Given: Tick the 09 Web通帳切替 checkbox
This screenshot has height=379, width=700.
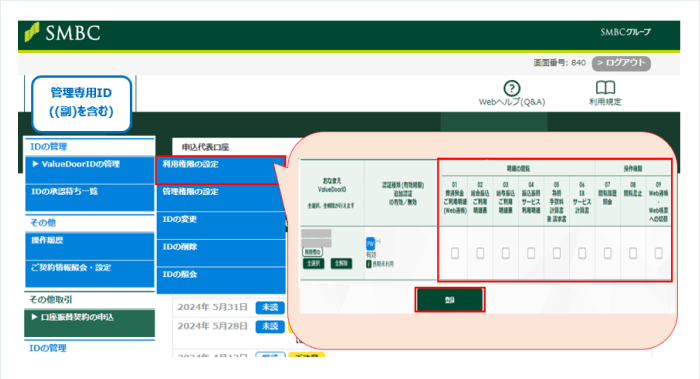Looking at the screenshot, I should coord(658,254).
